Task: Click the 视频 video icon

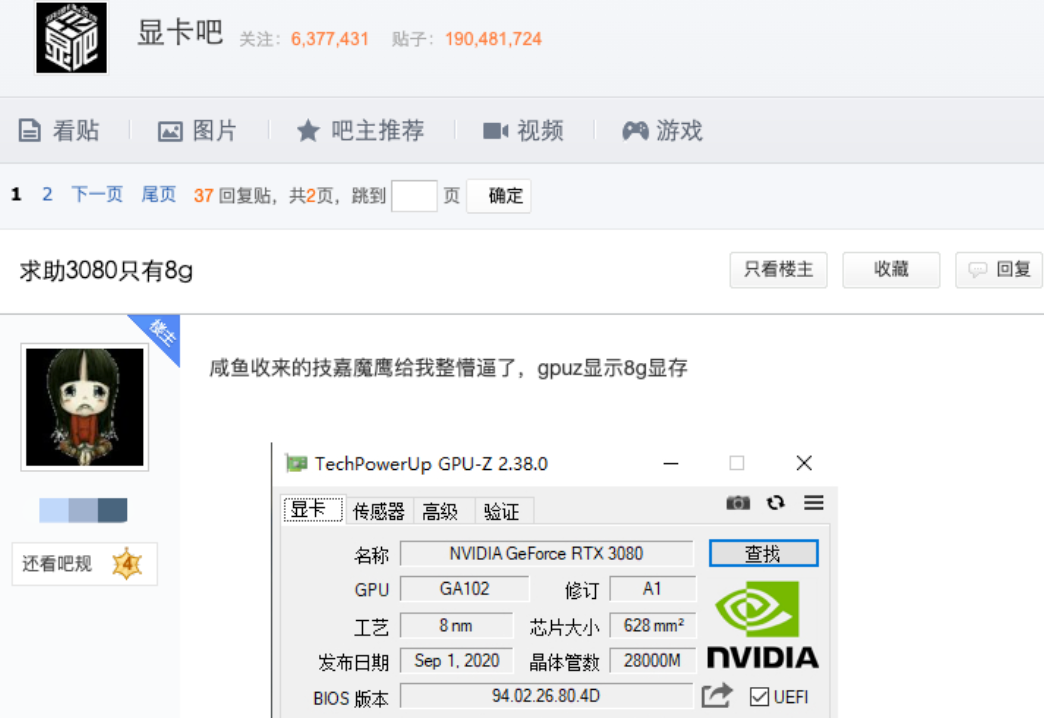Action: pos(494,130)
